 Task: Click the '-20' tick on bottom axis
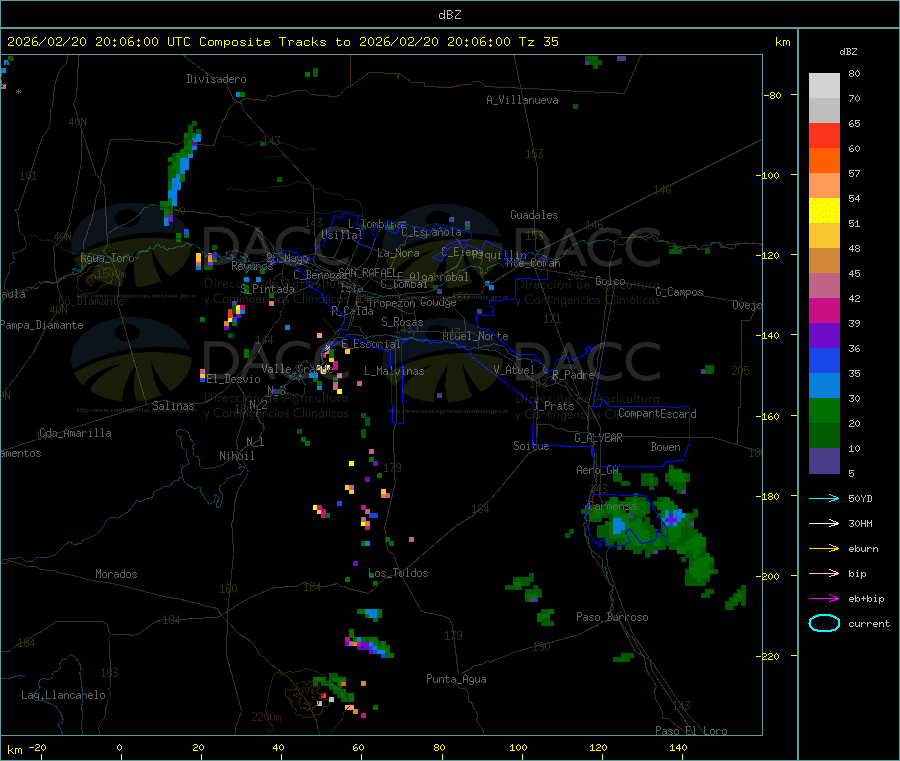click(x=37, y=747)
